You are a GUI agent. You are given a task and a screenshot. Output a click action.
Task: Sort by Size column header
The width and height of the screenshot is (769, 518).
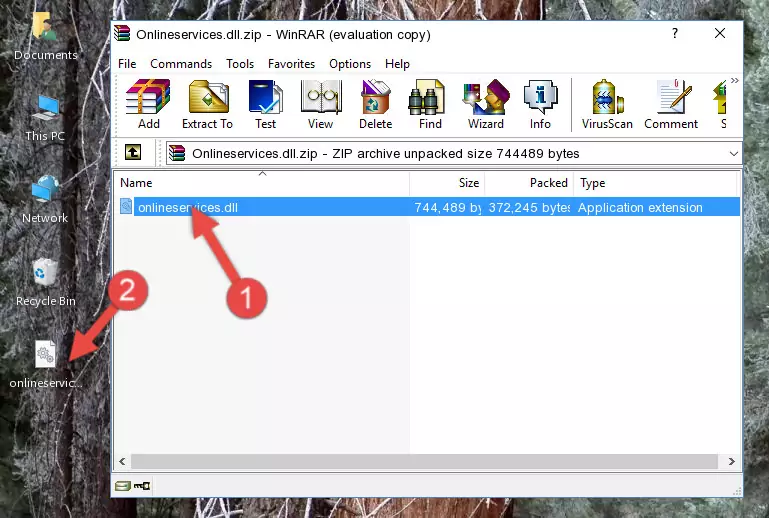(447, 183)
